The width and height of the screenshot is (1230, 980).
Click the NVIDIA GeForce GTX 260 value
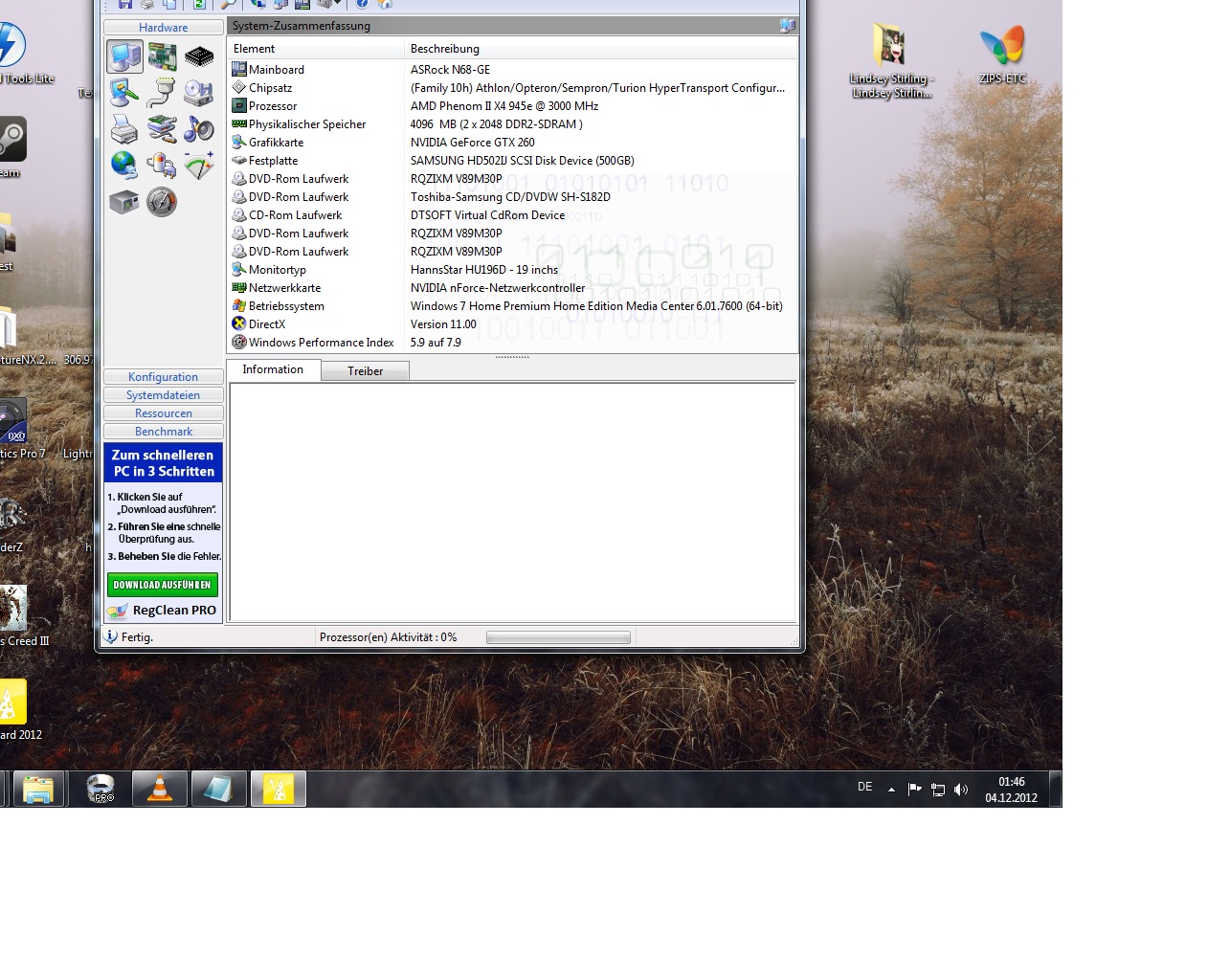(473, 143)
